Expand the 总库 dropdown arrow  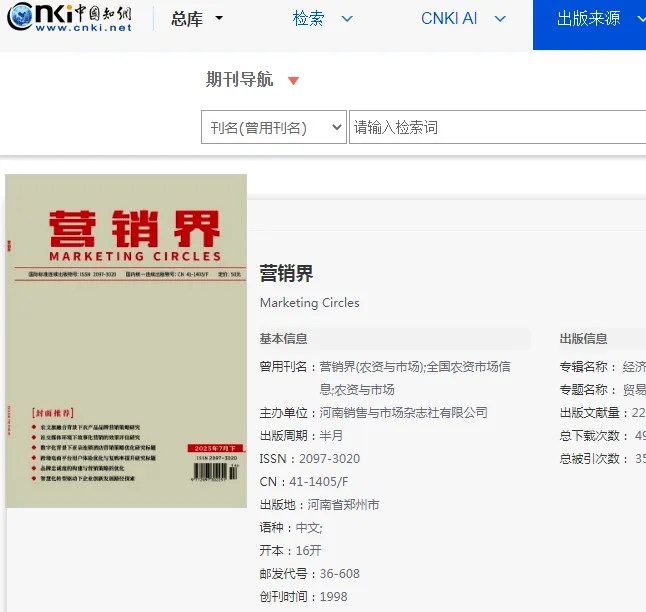point(219,18)
